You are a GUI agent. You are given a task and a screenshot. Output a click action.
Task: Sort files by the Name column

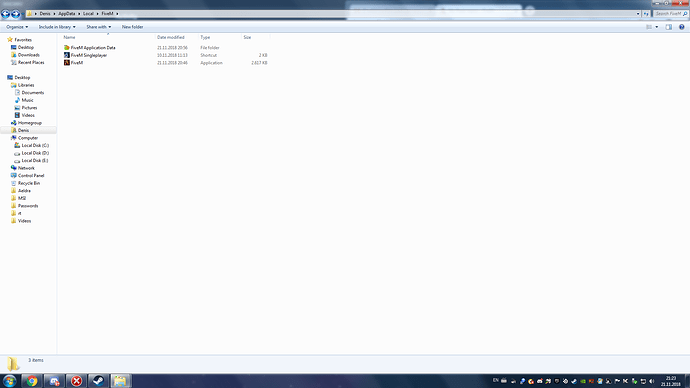pos(70,37)
